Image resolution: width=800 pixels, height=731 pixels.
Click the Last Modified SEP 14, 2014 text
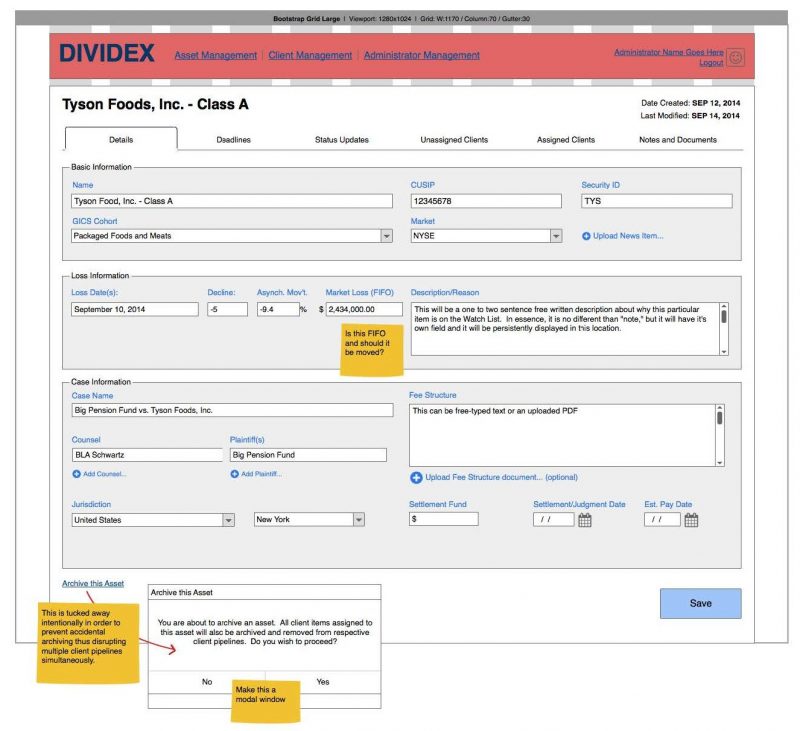point(690,116)
